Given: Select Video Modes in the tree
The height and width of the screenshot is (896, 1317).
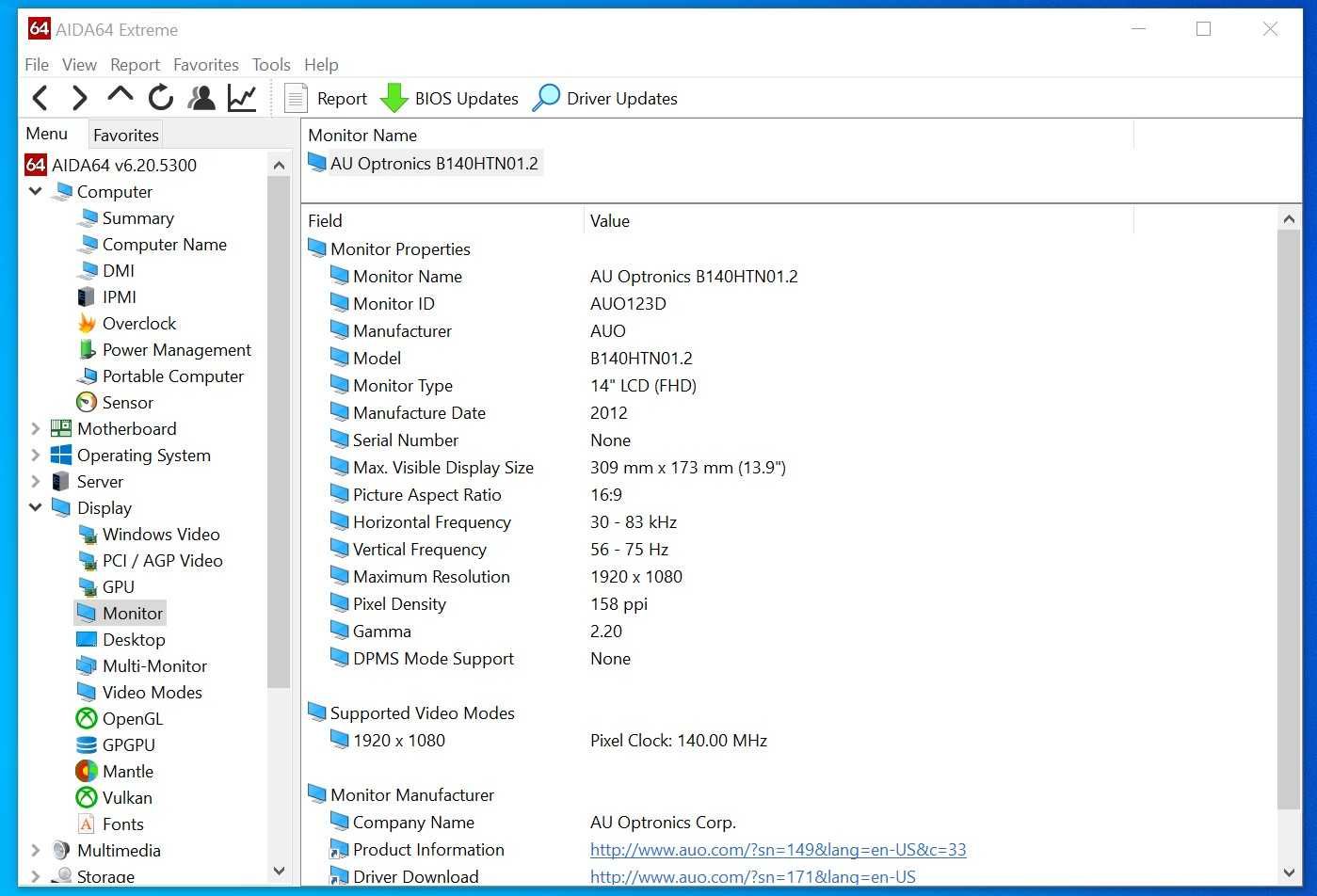Looking at the screenshot, I should pyautogui.click(x=153, y=693).
